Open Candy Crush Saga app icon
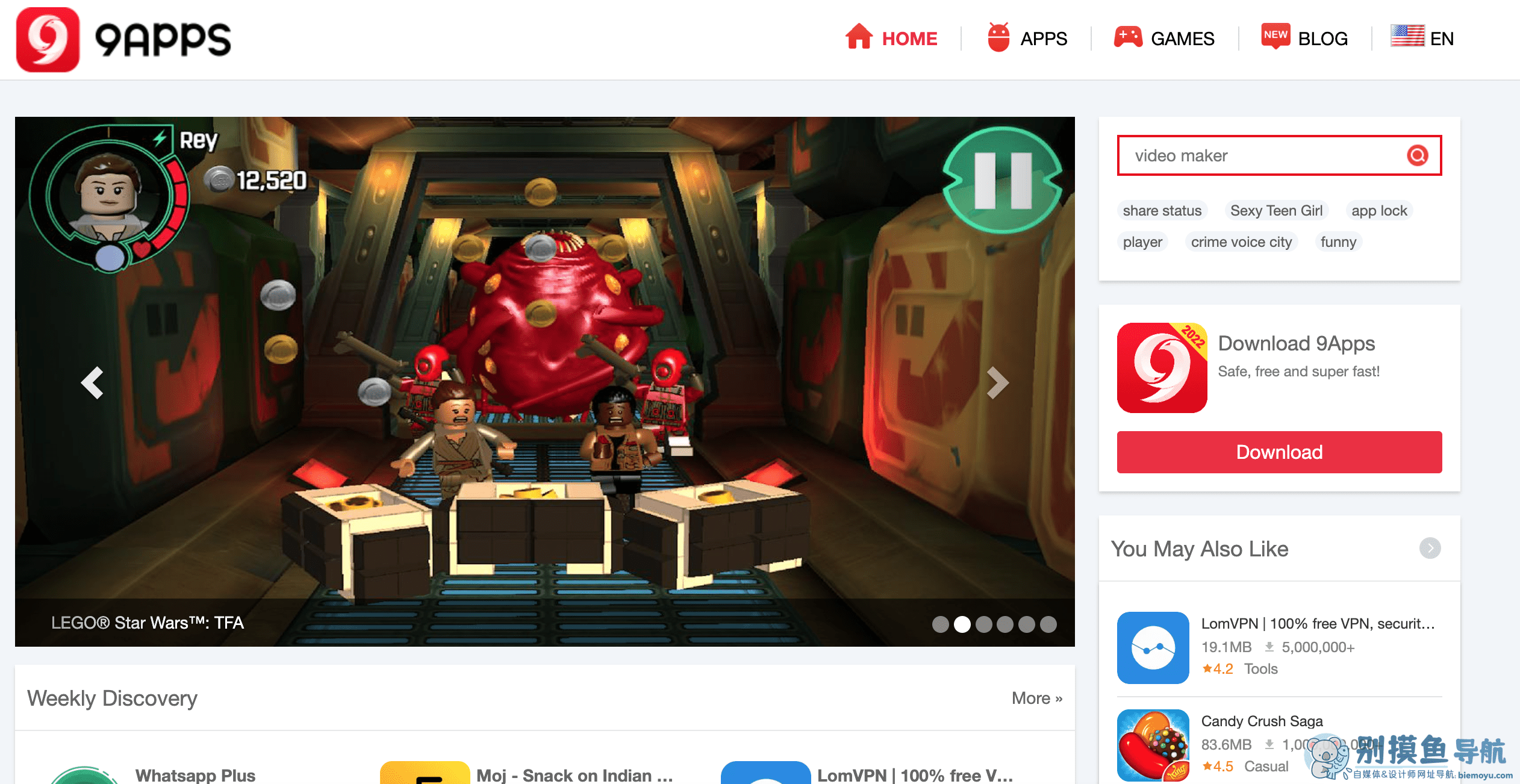 tap(1153, 745)
